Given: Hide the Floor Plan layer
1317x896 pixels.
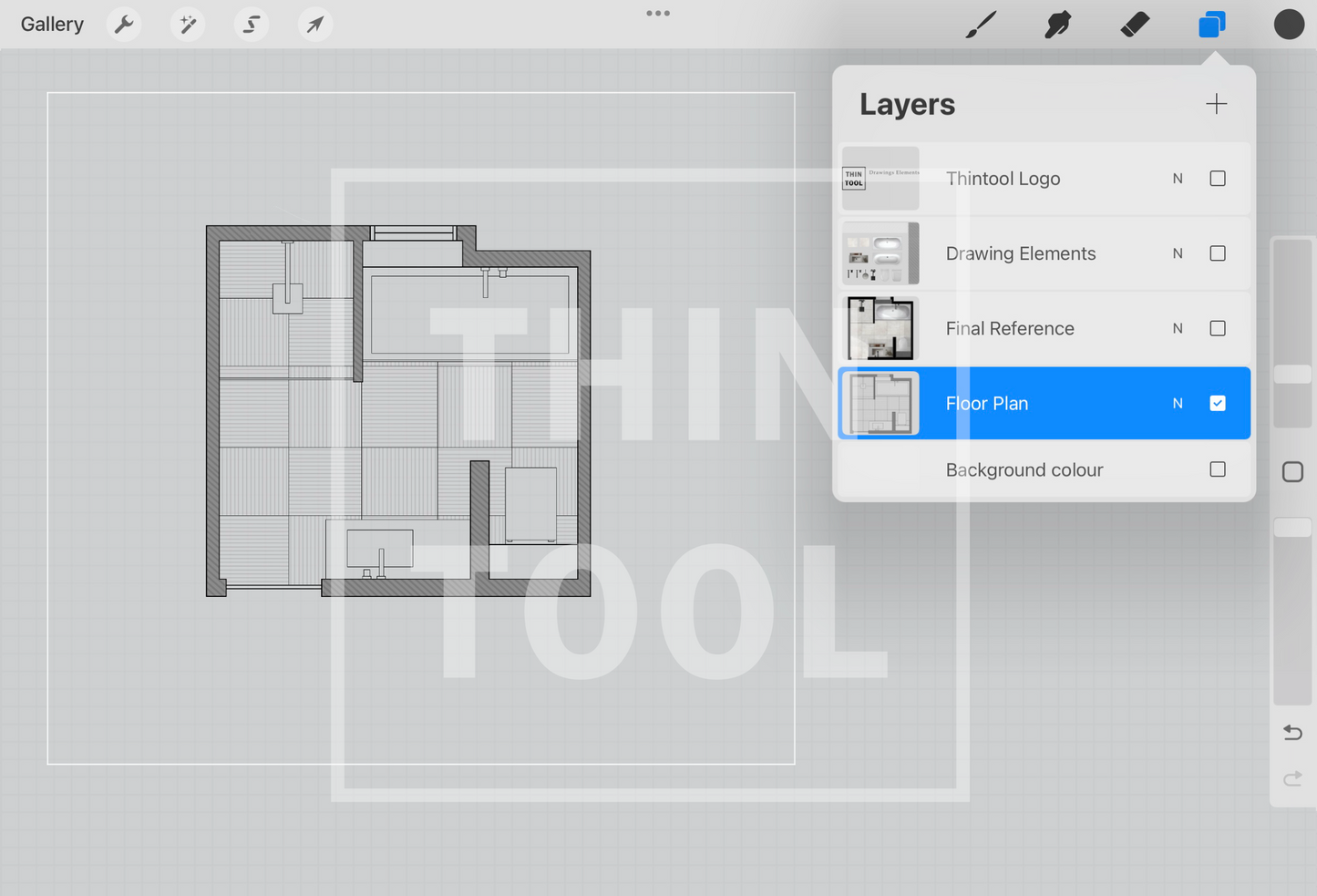Looking at the screenshot, I should [1218, 403].
